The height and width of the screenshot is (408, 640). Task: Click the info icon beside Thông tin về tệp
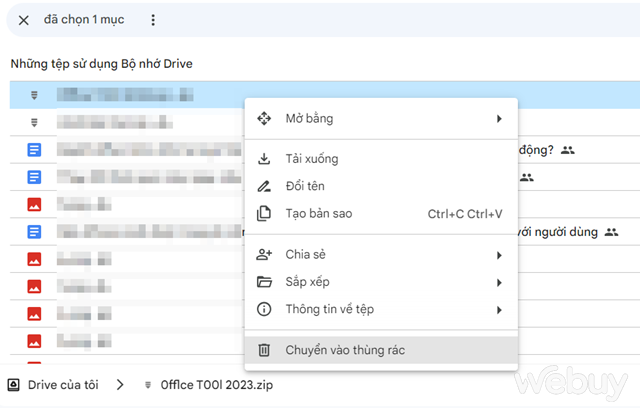[264, 309]
